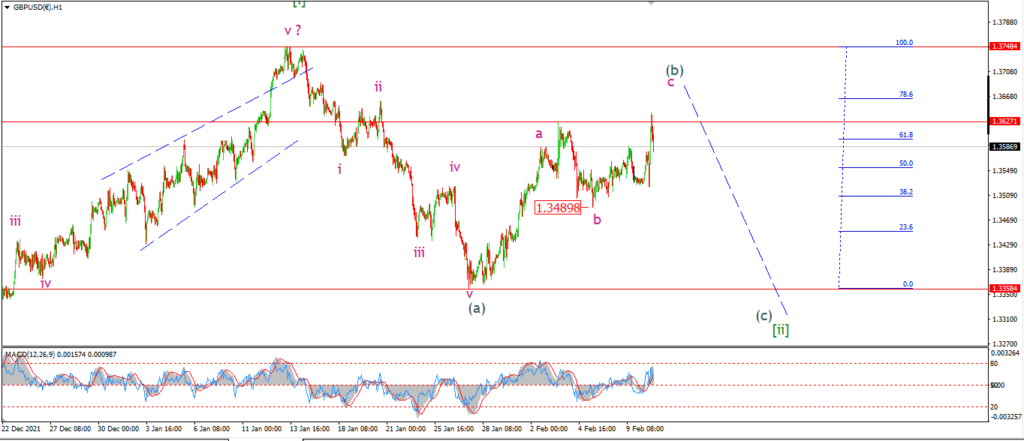Open the GBPUSD H1 chart dropdown arrow
Viewport: 1024px width, 441px height.
coord(7,7)
